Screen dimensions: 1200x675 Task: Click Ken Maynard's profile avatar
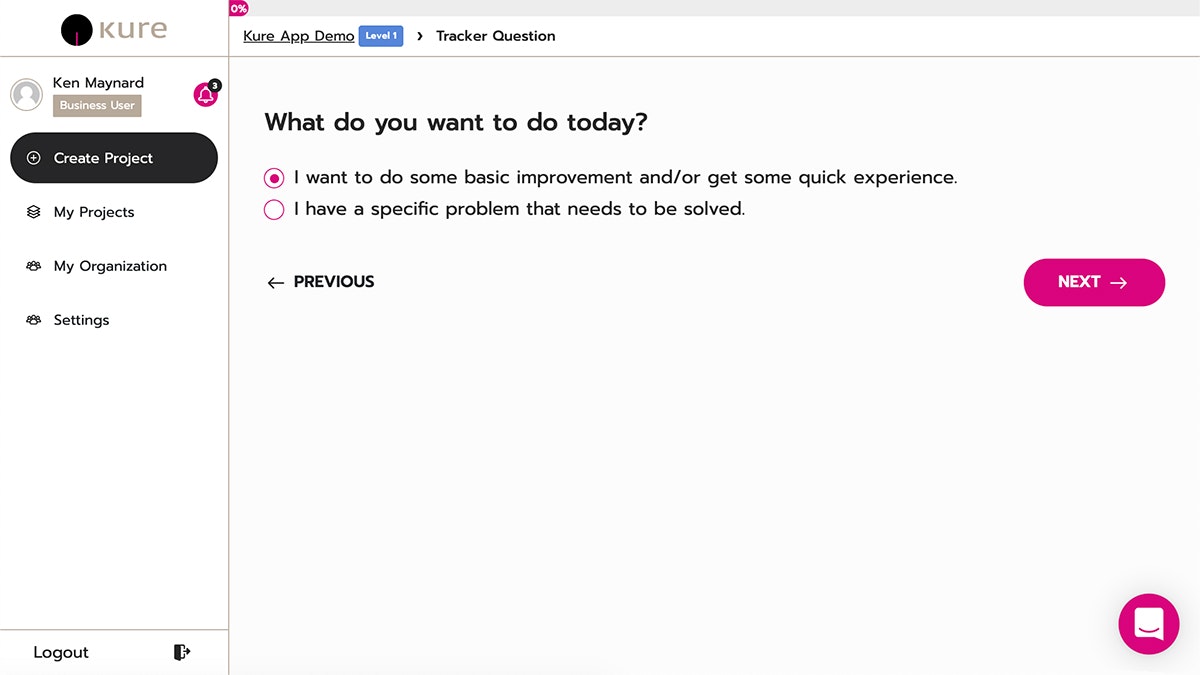(26, 95)
